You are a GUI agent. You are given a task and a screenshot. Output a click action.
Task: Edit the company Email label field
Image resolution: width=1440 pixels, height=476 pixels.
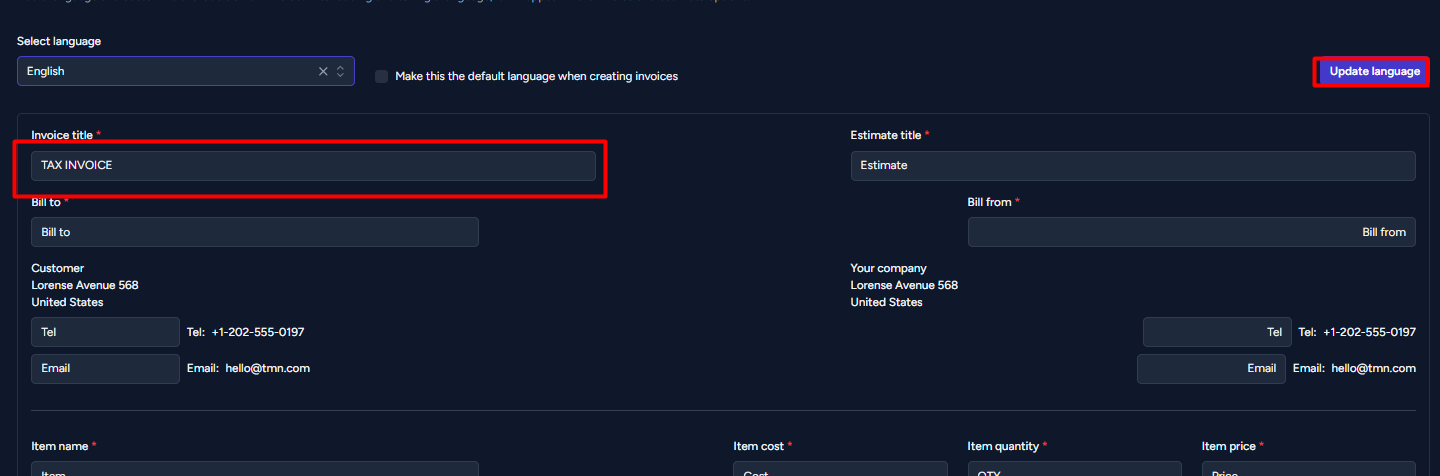pos(1212,368)
